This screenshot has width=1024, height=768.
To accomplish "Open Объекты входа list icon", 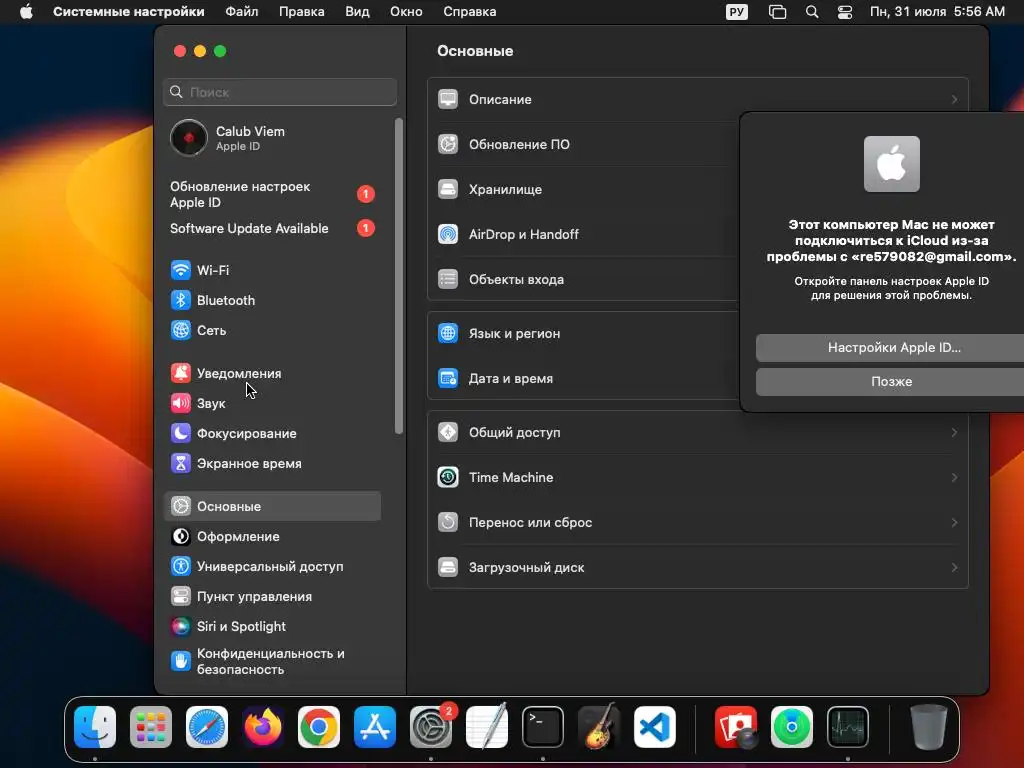I will point(448,279).
